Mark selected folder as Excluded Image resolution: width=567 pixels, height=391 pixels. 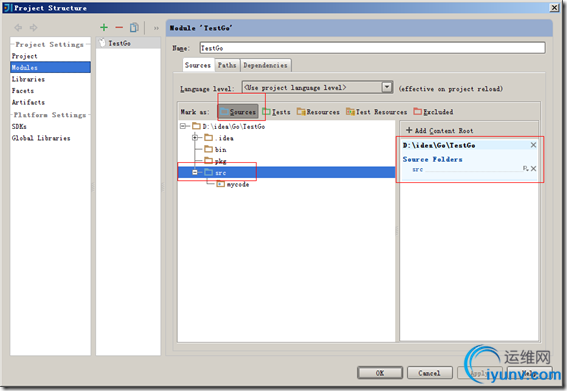(433, 112)
